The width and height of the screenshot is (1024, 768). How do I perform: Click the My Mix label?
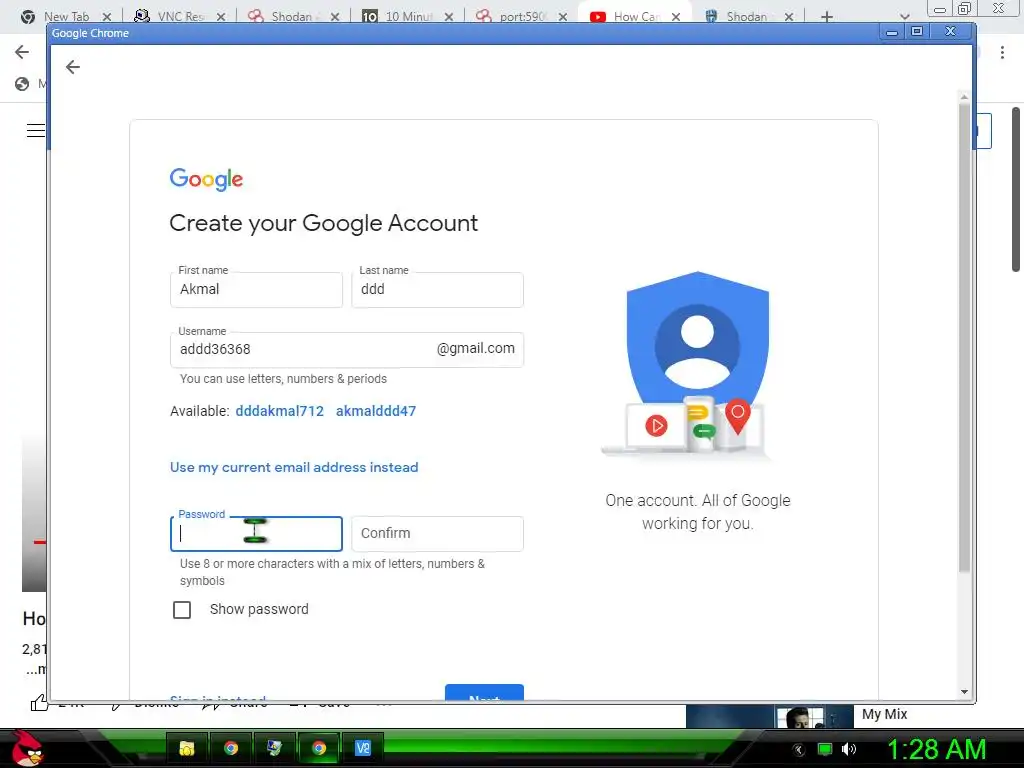tap(884, 714)
